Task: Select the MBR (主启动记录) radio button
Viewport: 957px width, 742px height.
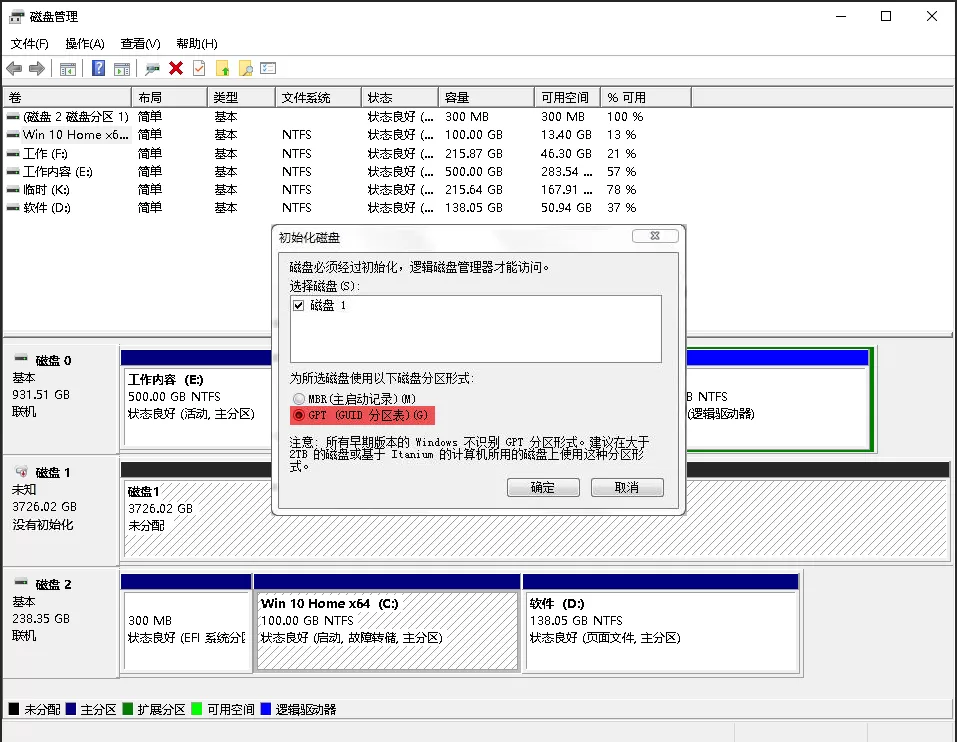Action: [x=299, y=398]
